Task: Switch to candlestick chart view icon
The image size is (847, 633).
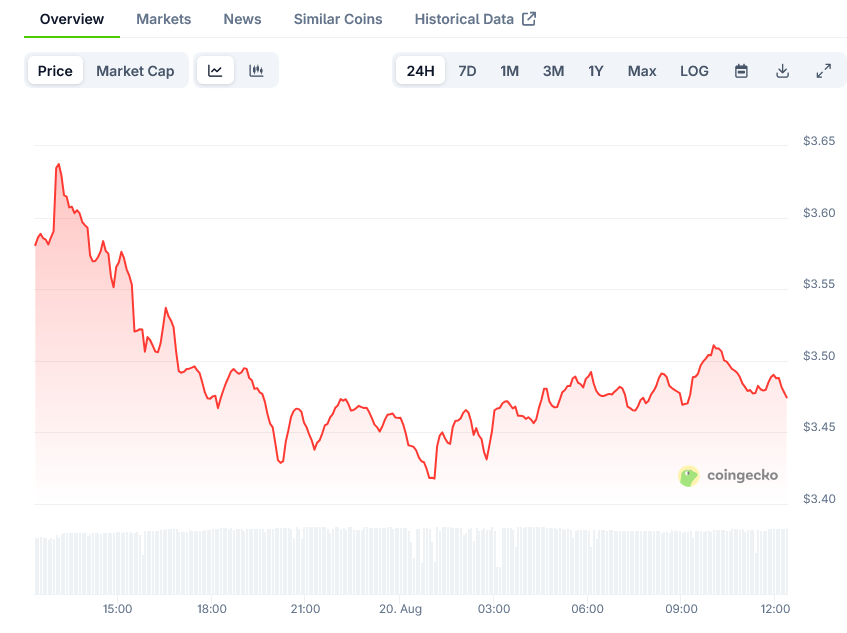Action: coord(256,71)
